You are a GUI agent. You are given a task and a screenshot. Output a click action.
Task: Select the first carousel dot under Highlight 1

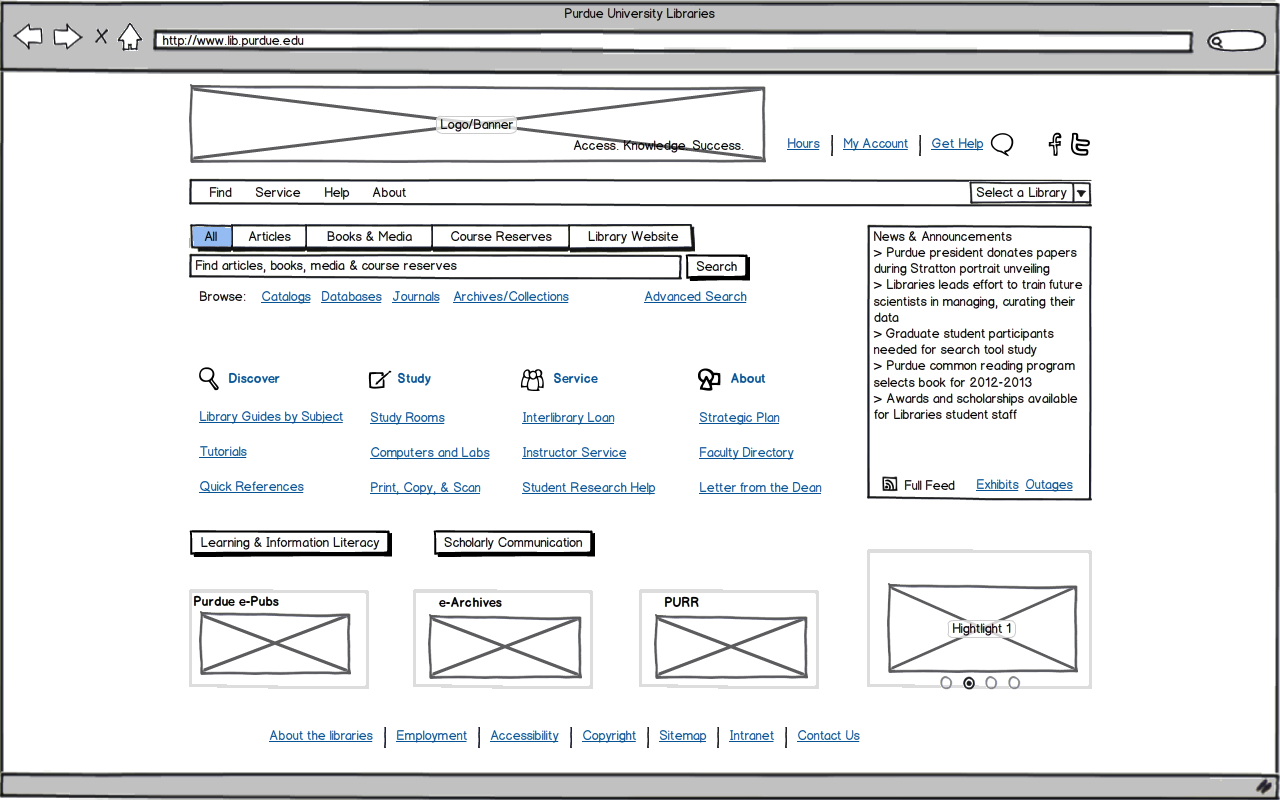tap(946, 683)
